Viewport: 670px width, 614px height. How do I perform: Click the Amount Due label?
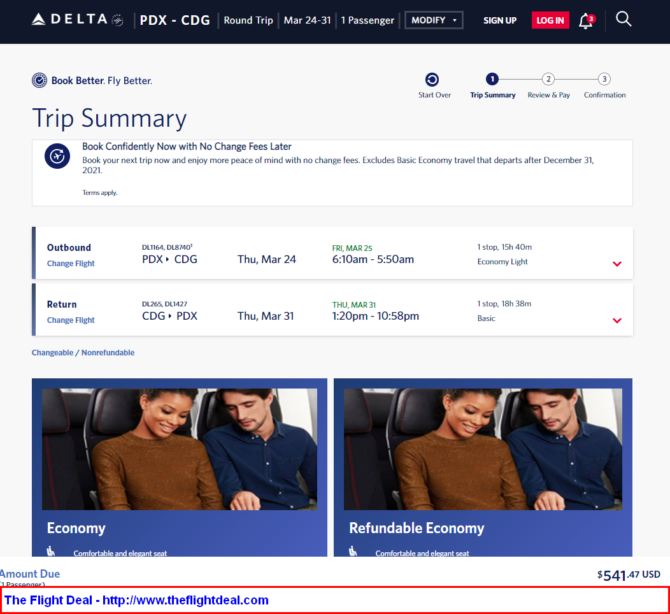30,574
